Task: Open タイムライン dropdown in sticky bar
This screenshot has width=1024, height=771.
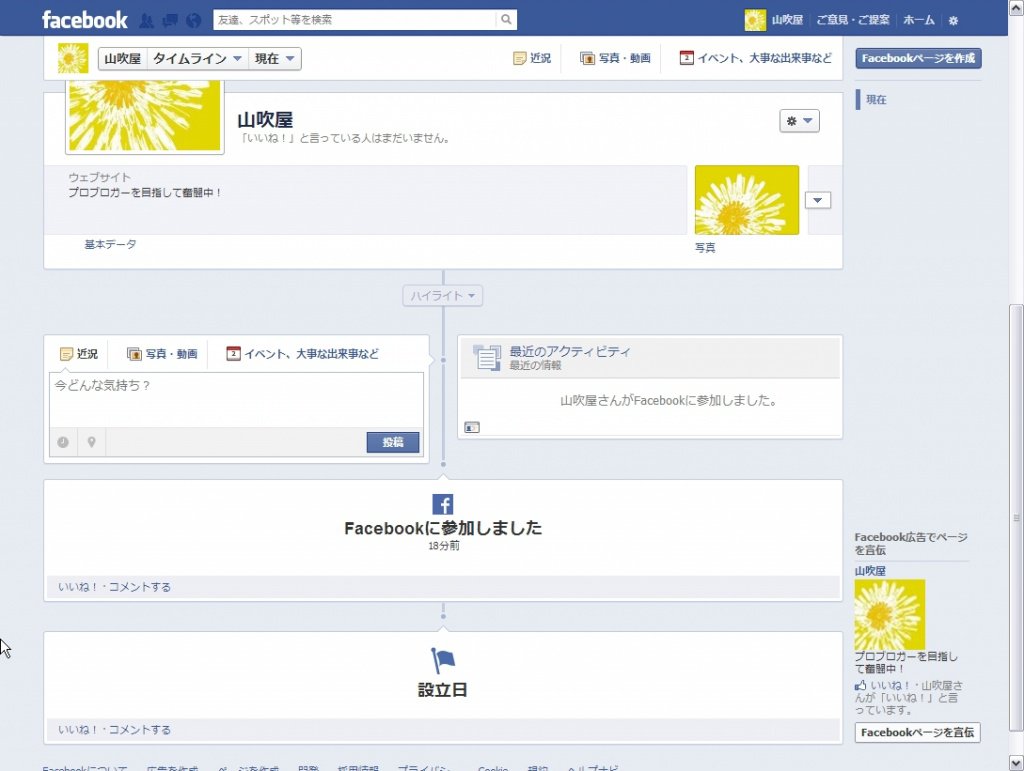Action: click(x=198, y=59)
